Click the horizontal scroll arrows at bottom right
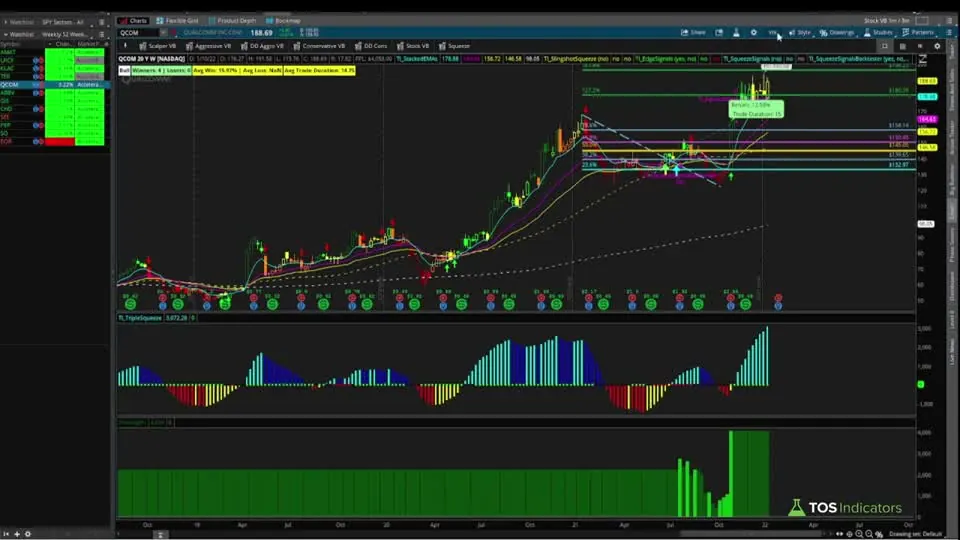960x540 pixels. tap(839, 534)
